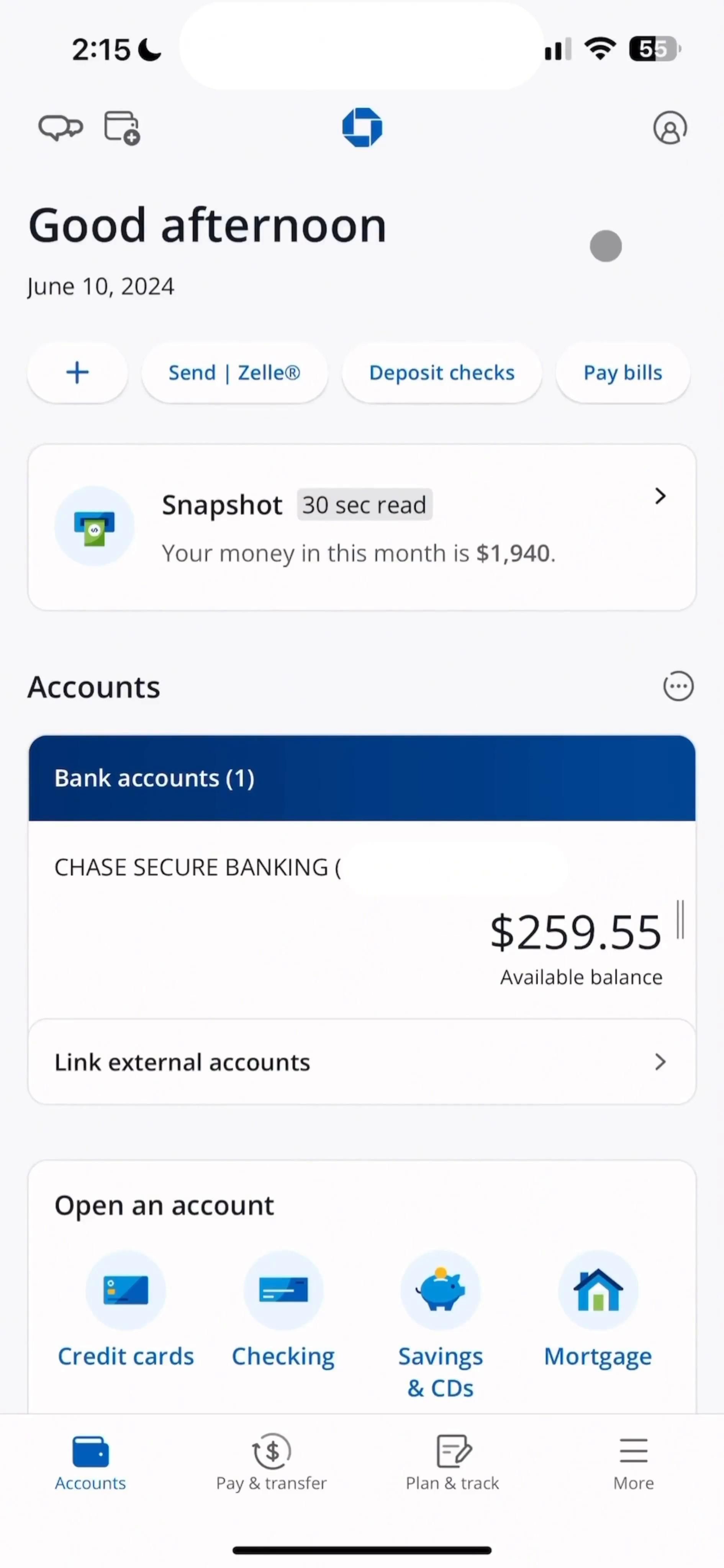Open the Accounts options ellipsis
Viewport: 724px width, 1568px height.
(x=678, y=687)
